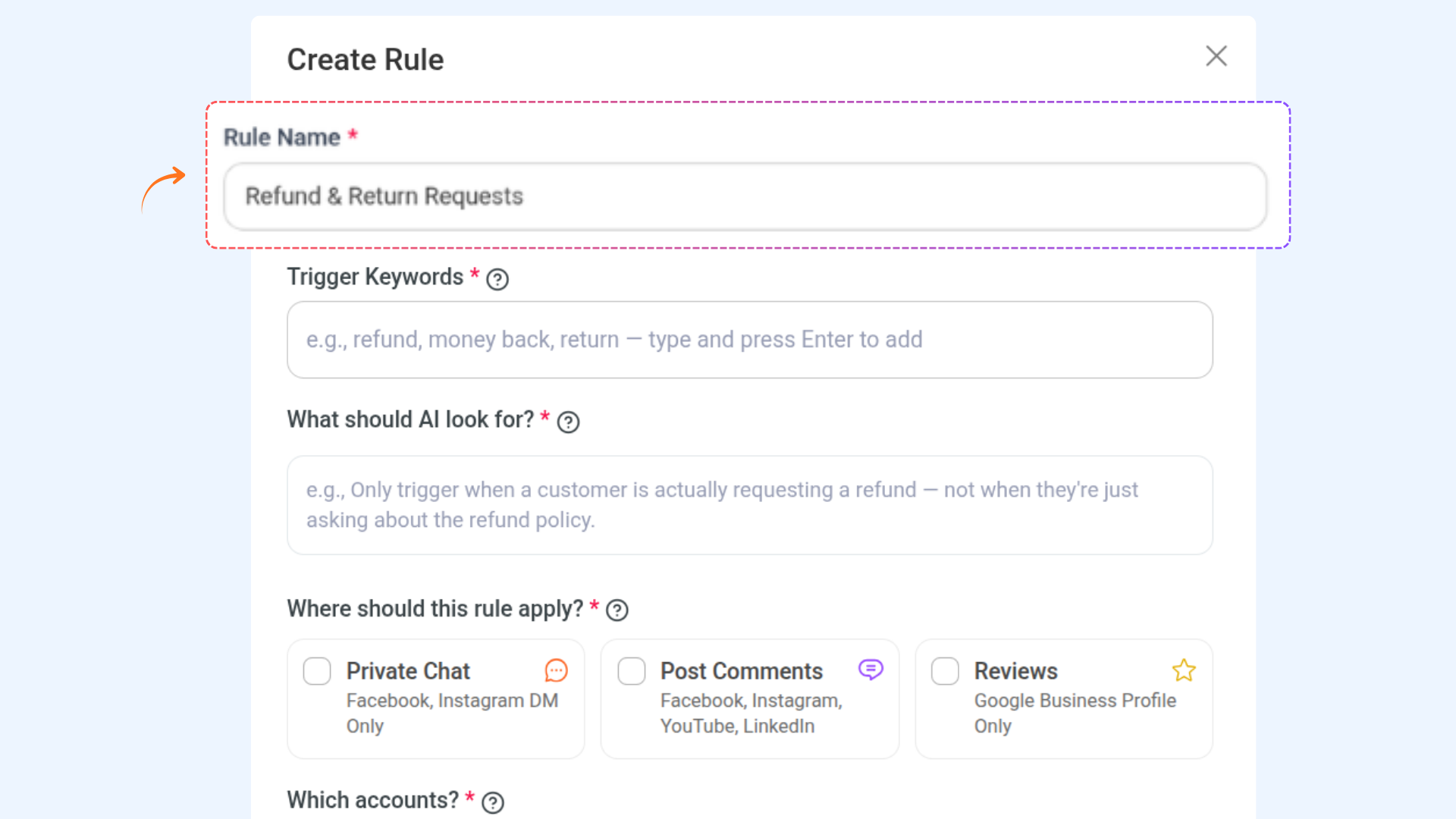Click the Create Rule heading
The image size is (1456, 819).
pos(365,60)
